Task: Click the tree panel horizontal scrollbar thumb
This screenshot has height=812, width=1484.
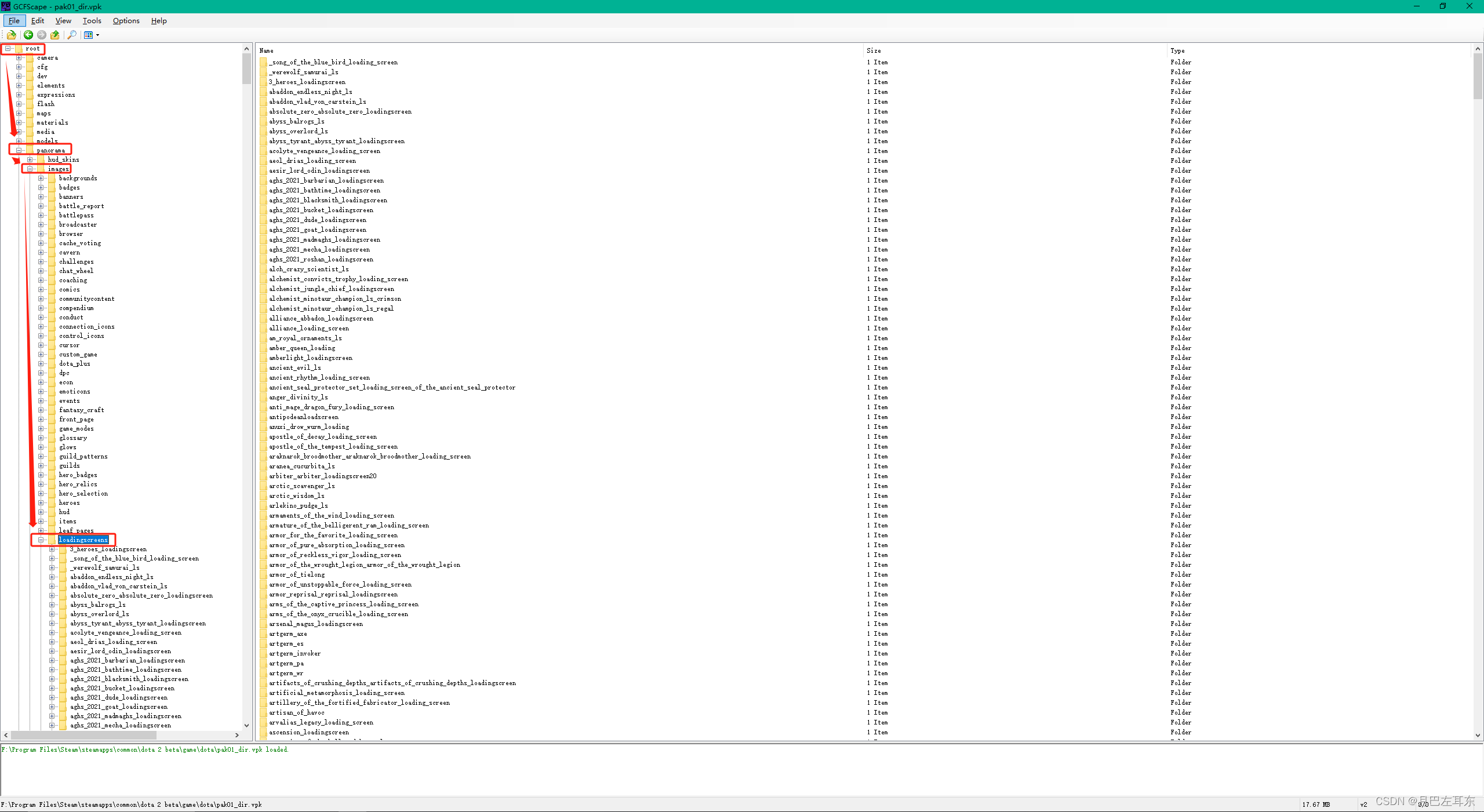Action: coord(84,735)
